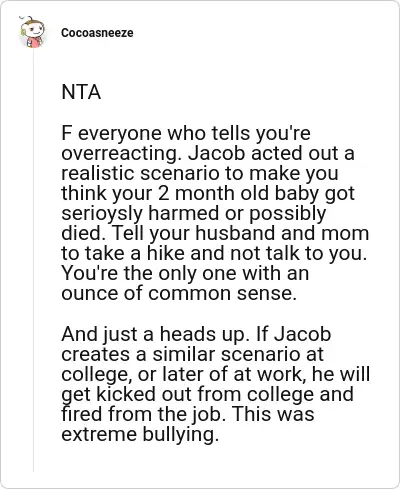Click the NTA verdict text
The height and width of the screenshot is (489, 400).
[81, 92]
